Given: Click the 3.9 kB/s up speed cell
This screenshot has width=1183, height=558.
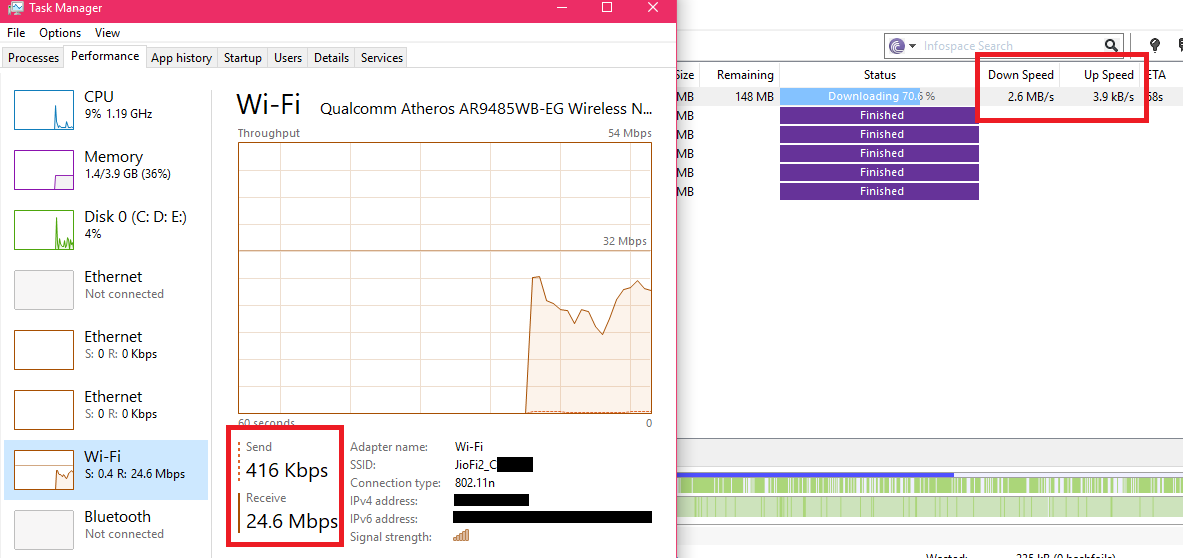Looking at the screenshot, I should coord(1113,97).
